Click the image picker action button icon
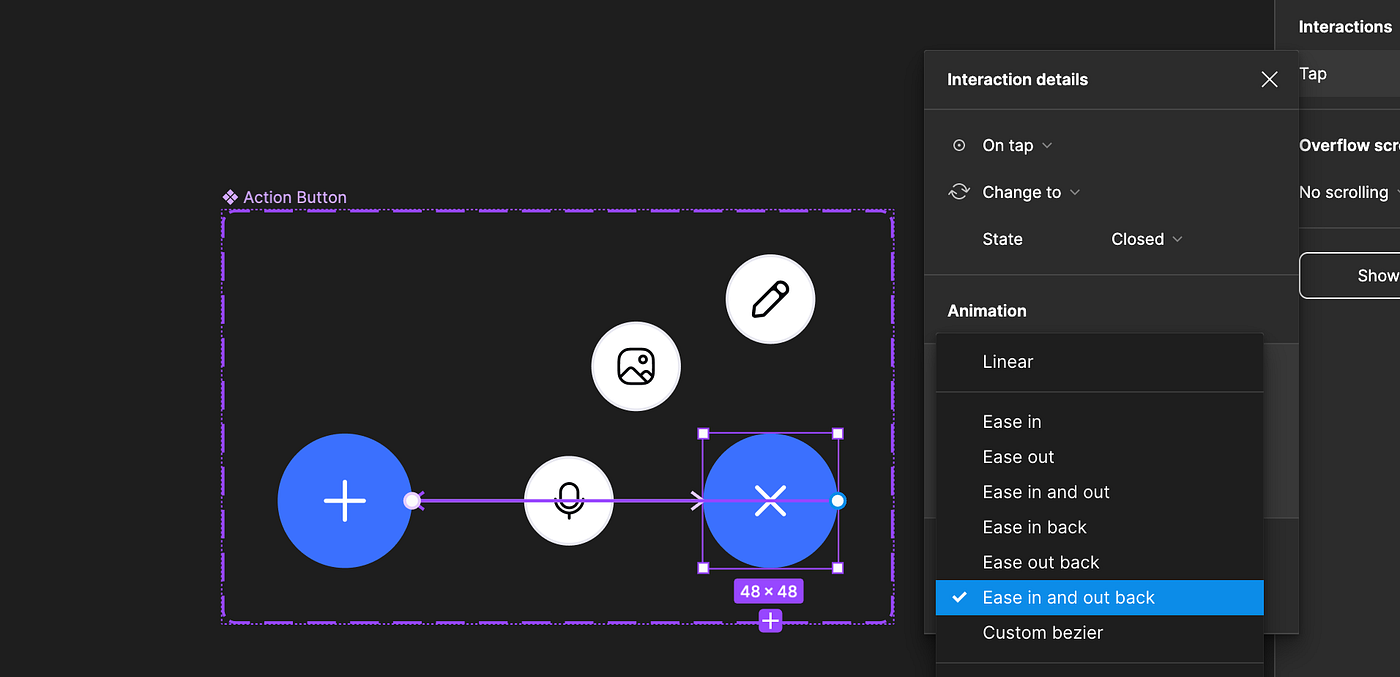 pos(636,366)
